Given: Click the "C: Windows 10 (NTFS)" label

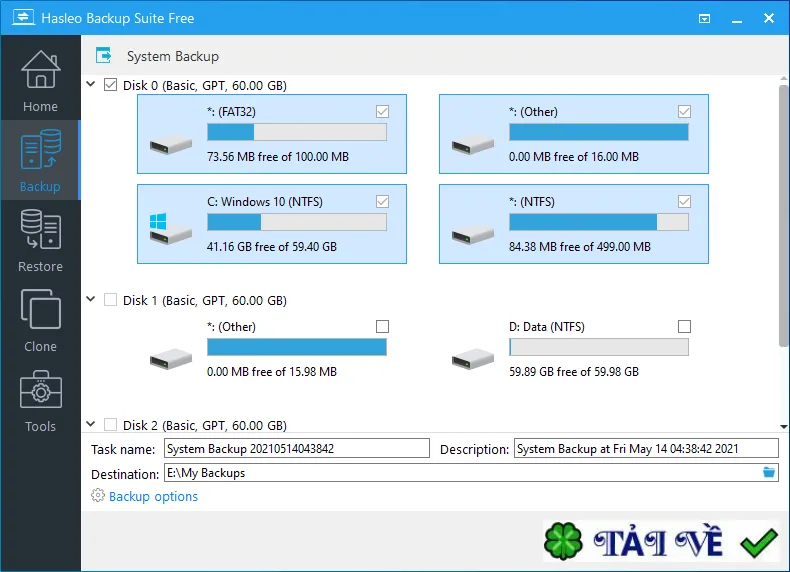Looking at the screenshot, I should 265,202.
